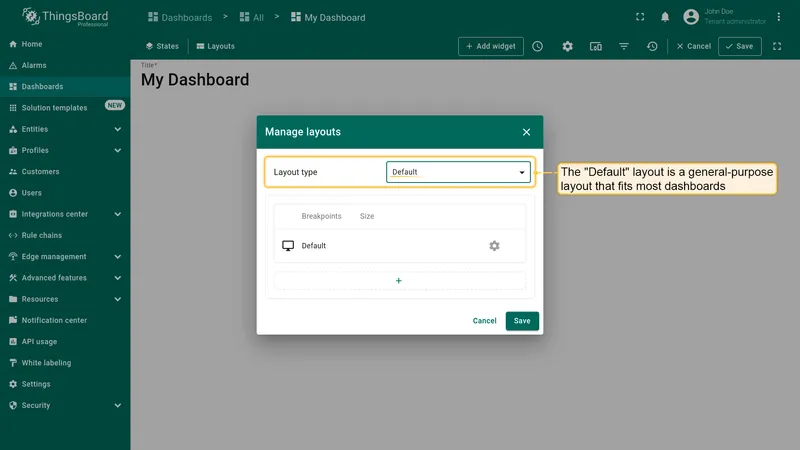Add a new breakpoint with plus
Screen dimensions: 800x450
point(399,281)
